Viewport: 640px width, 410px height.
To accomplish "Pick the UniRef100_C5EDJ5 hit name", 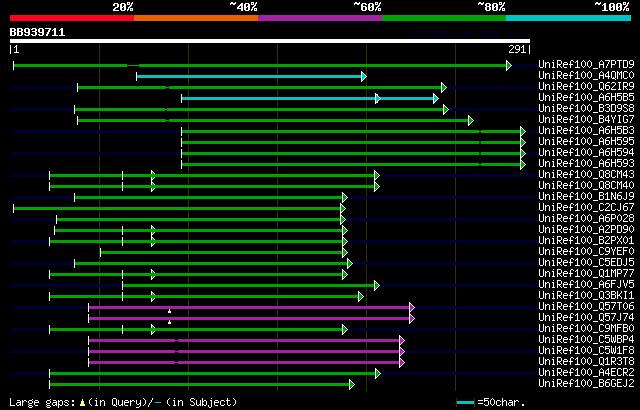I will [586, 263].
